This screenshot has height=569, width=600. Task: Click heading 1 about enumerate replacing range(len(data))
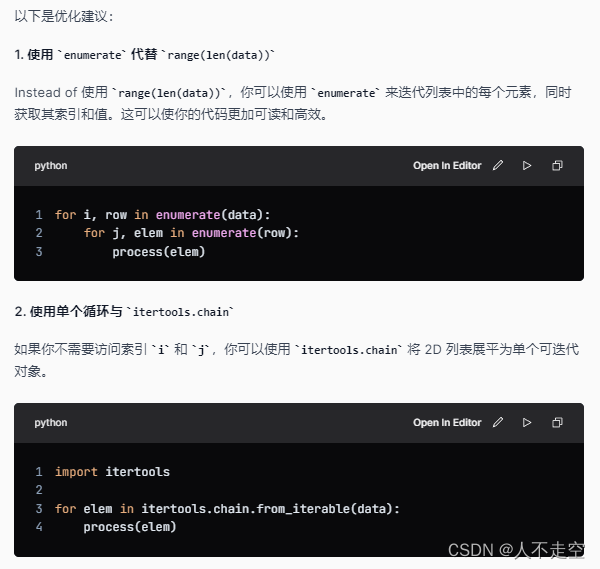145,55
